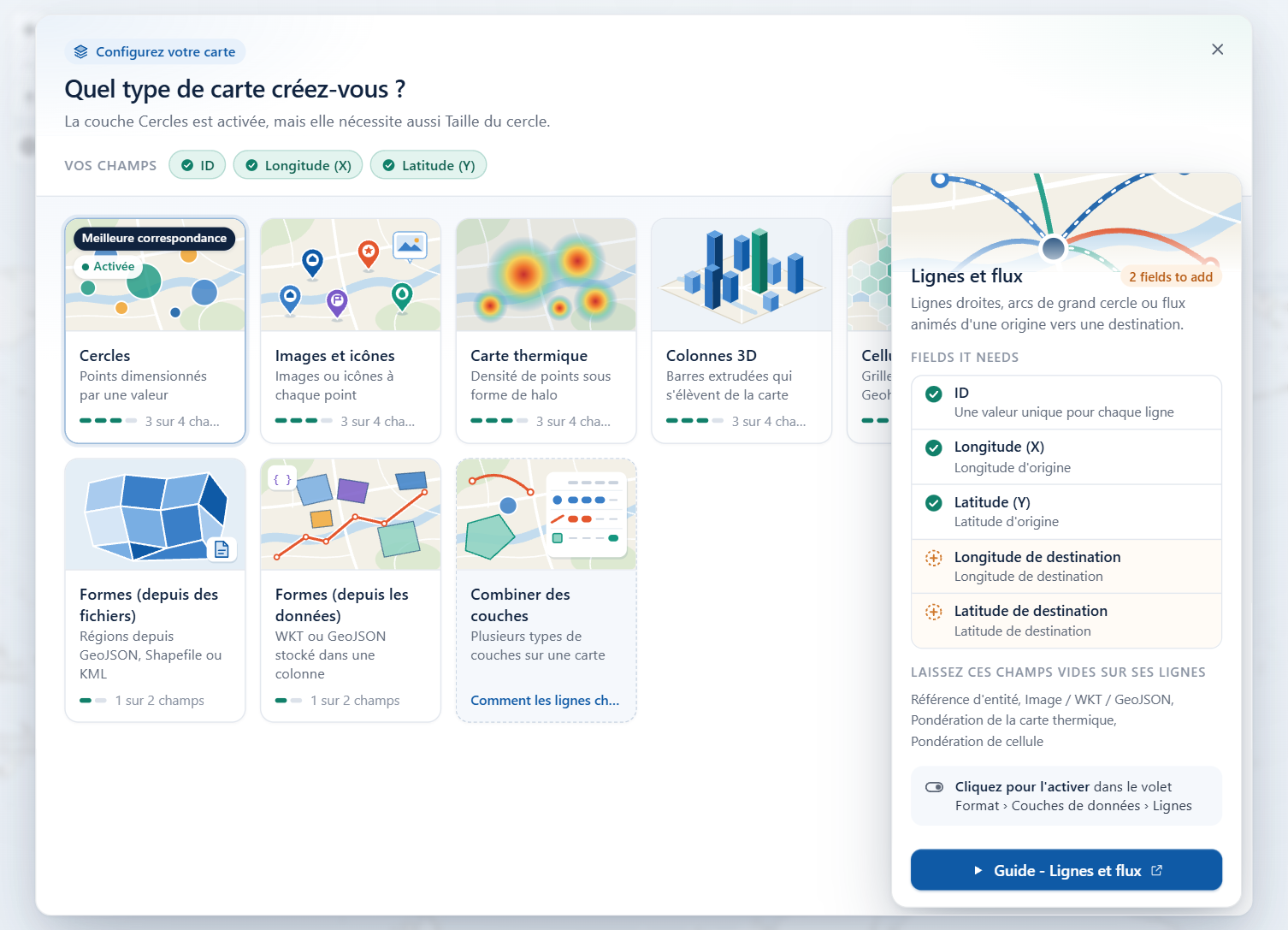Choose the Colonnes 3D card
The width and height of the screenshot is (1288, 930).
[x=741, y=331]
